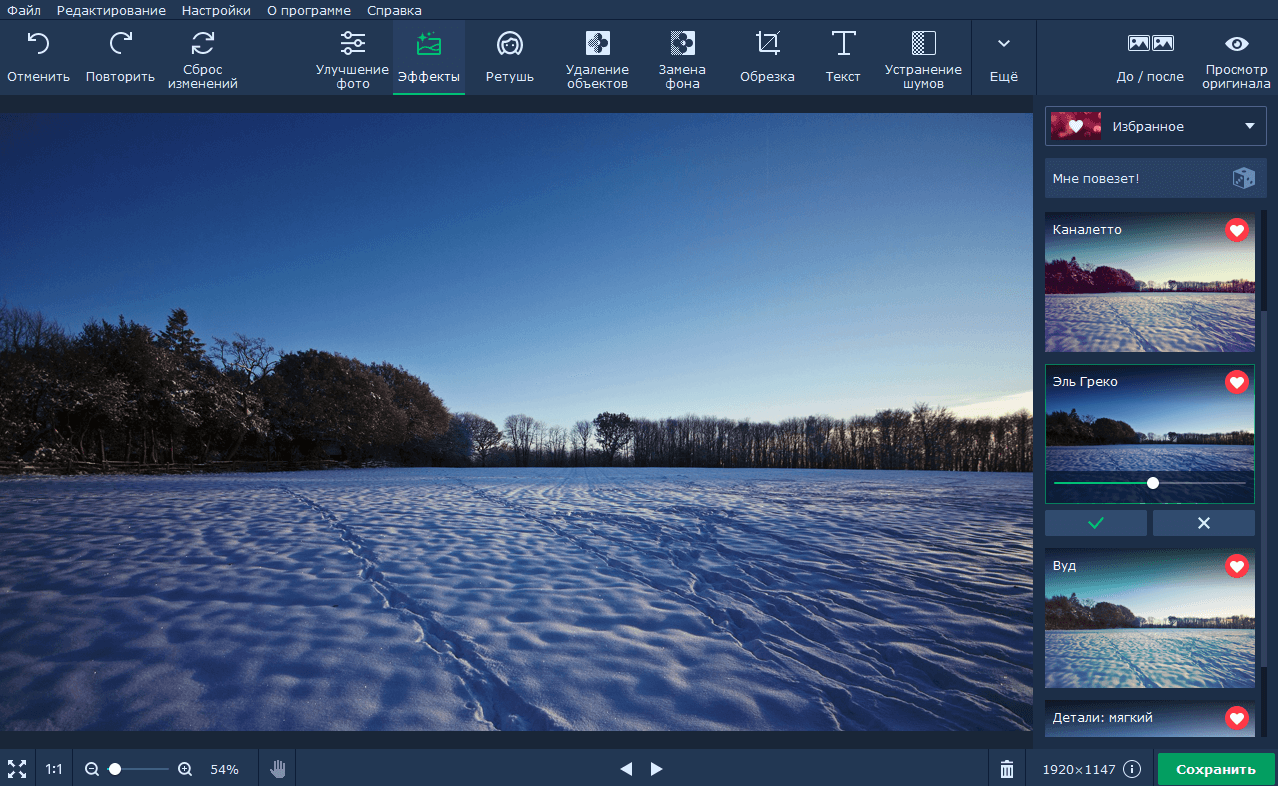Open the Retouch (Ретушь) tool
This screenshot has height=786, width=1278.
pos(510,57)
